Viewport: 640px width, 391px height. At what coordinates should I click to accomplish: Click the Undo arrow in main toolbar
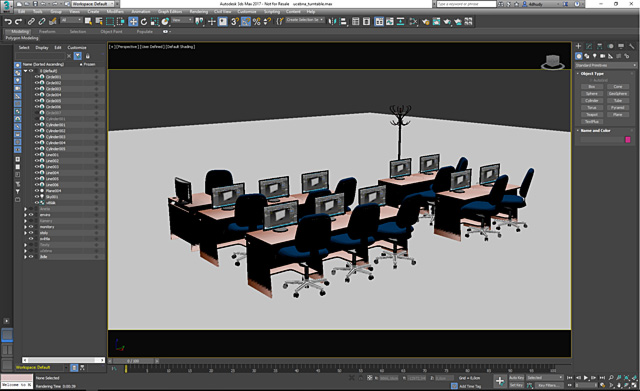pyautogui.click(x=8, y=21)
